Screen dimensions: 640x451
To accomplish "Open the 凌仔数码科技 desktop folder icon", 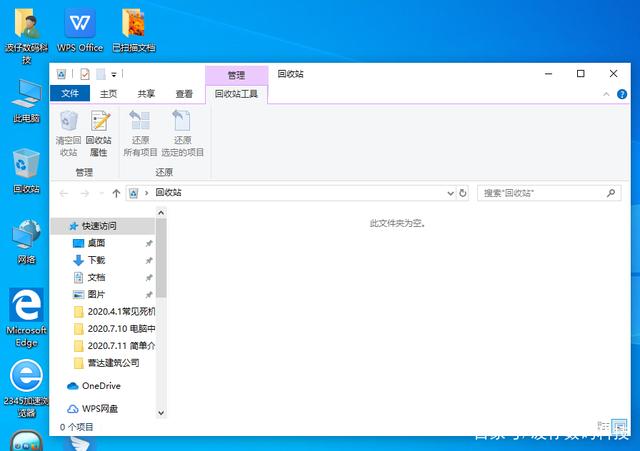I will click(x=27, y=36).
